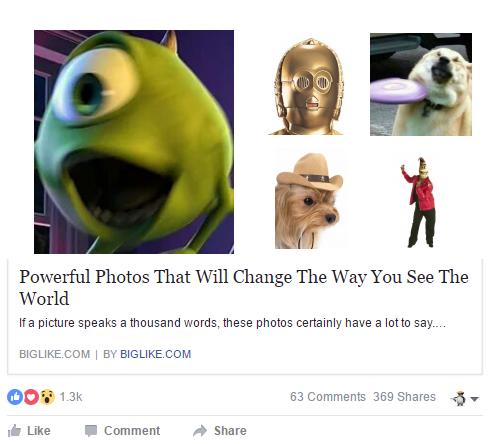Open the green one-eyed monster image

[134, 142]
